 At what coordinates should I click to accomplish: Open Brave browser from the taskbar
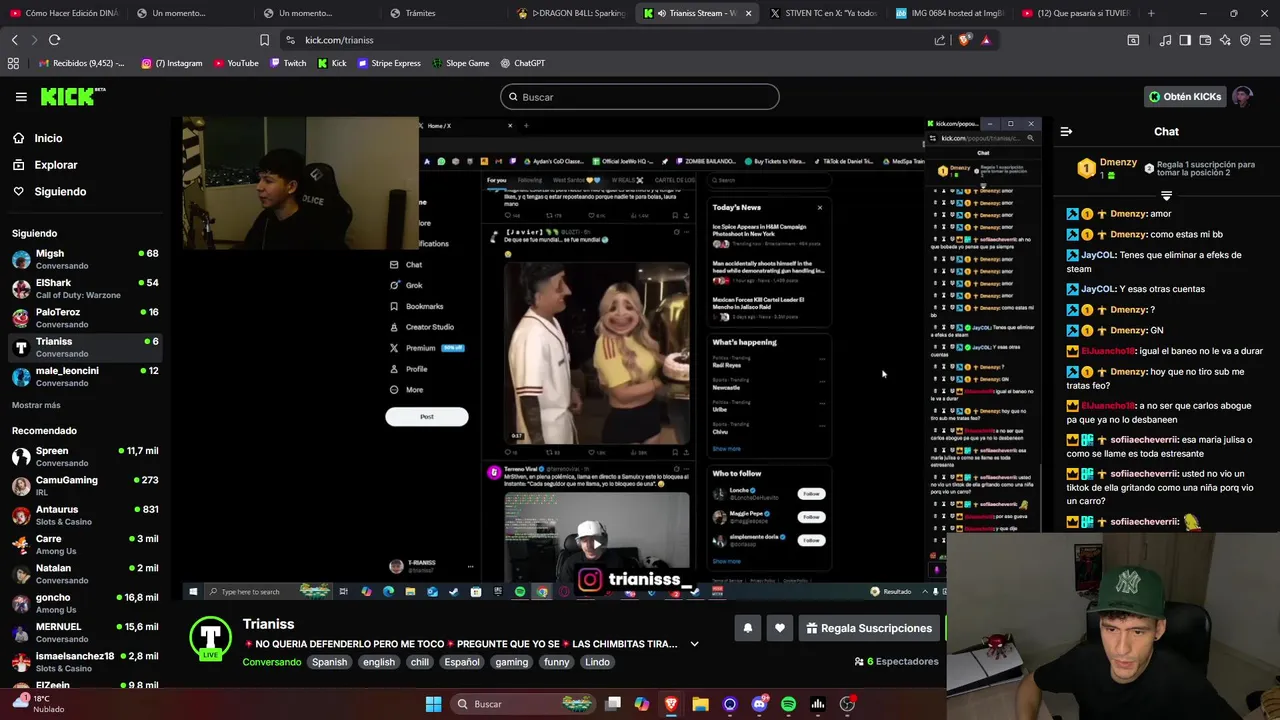(671, 704)
